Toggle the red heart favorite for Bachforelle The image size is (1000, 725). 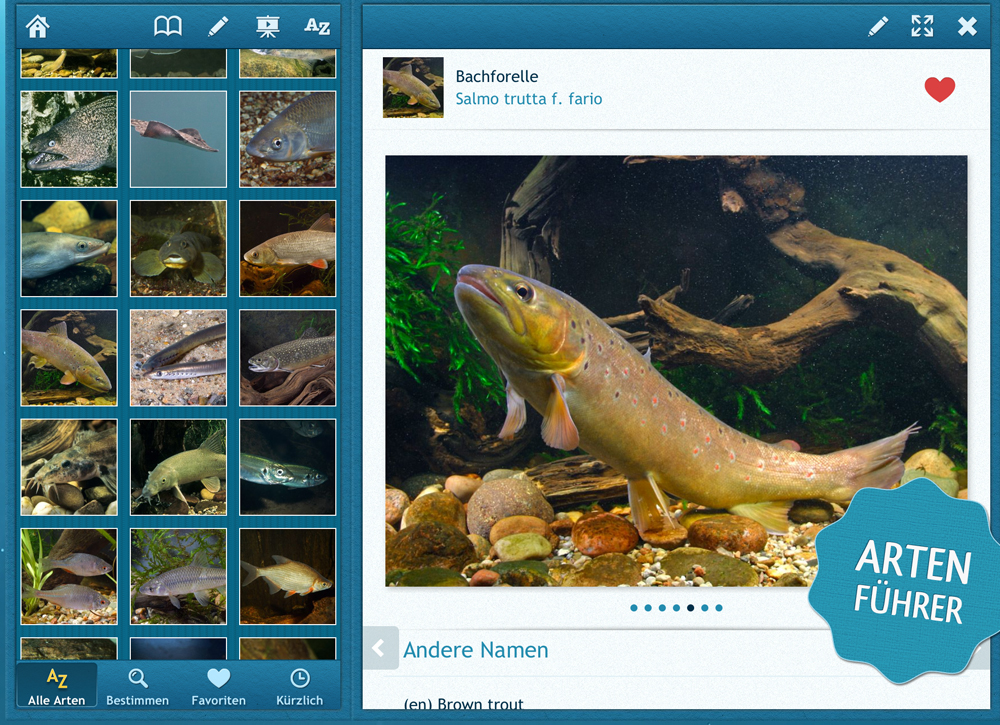[x=940, y=89]
